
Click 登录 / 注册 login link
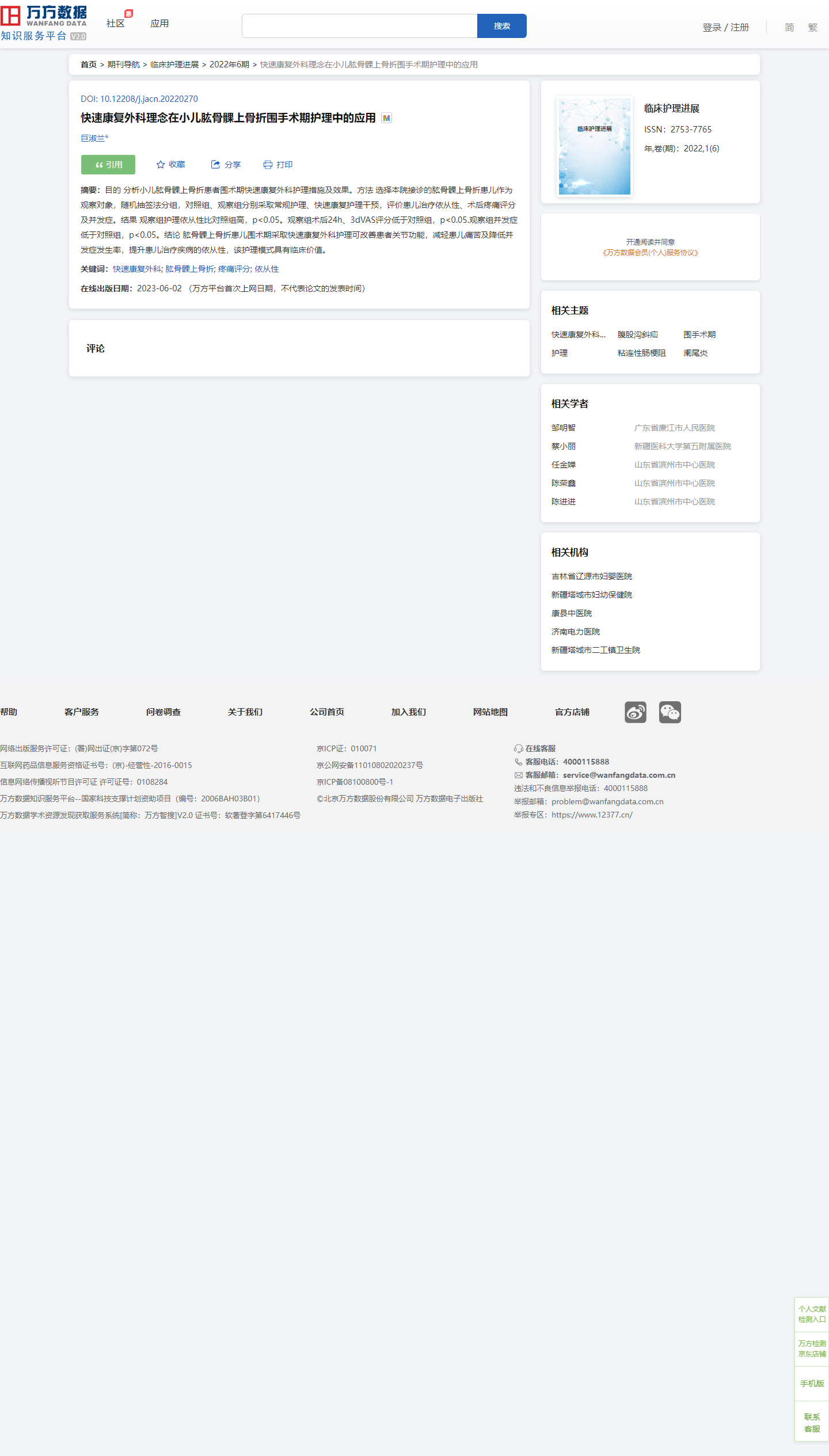pyautogui.click(x=726, y=27)
